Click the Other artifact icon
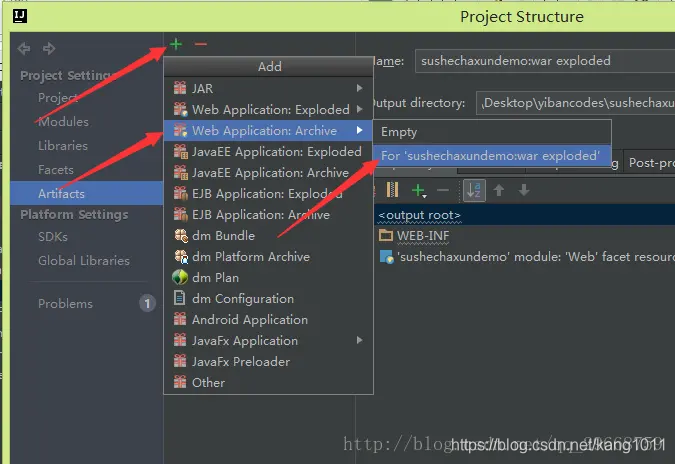 (x=180, y=382)
